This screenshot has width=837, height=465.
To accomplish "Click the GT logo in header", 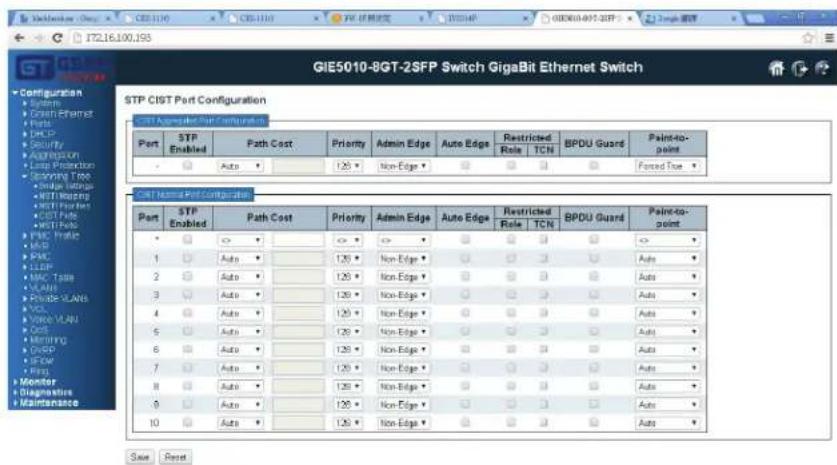I will (x=35, y=68).
